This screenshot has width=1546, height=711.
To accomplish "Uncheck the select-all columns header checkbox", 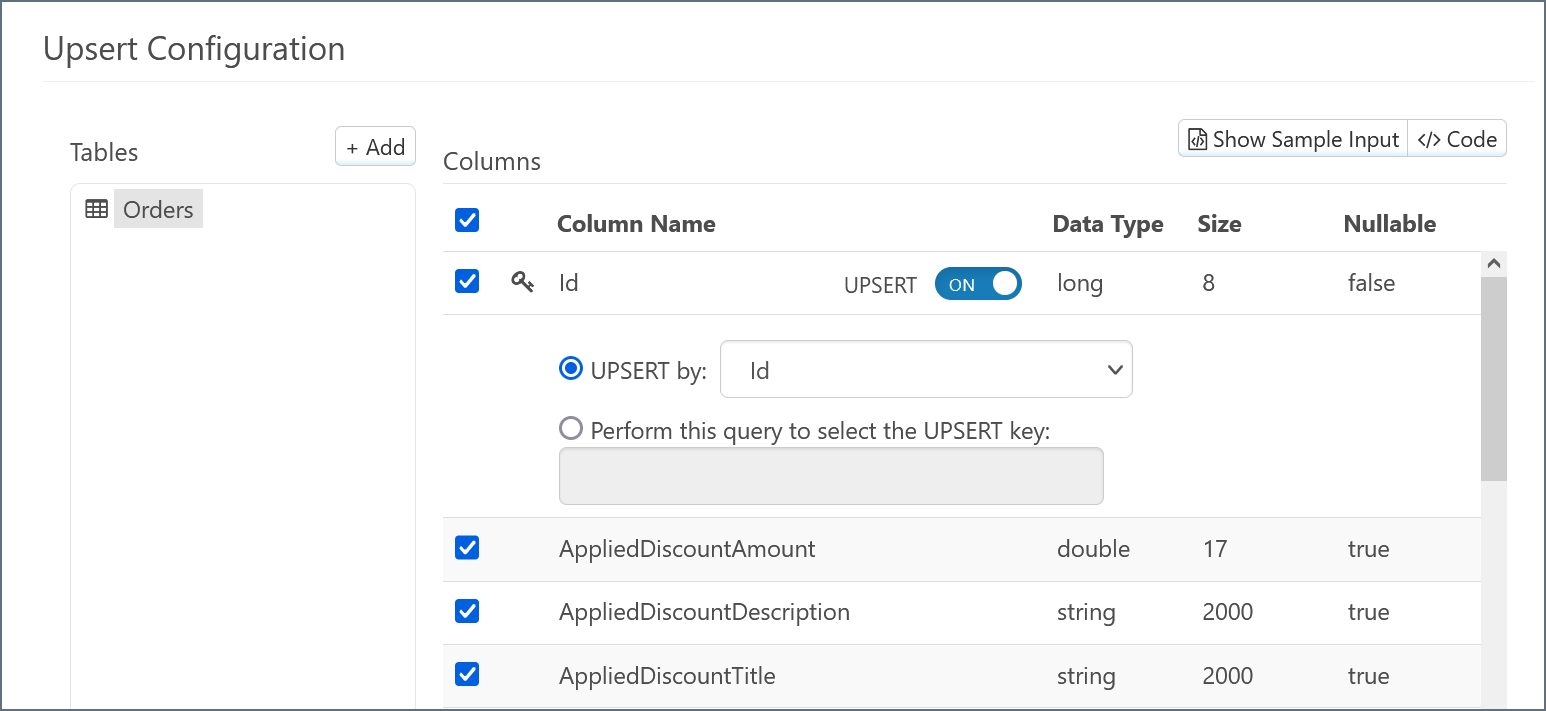I will (x=467, y=221).
